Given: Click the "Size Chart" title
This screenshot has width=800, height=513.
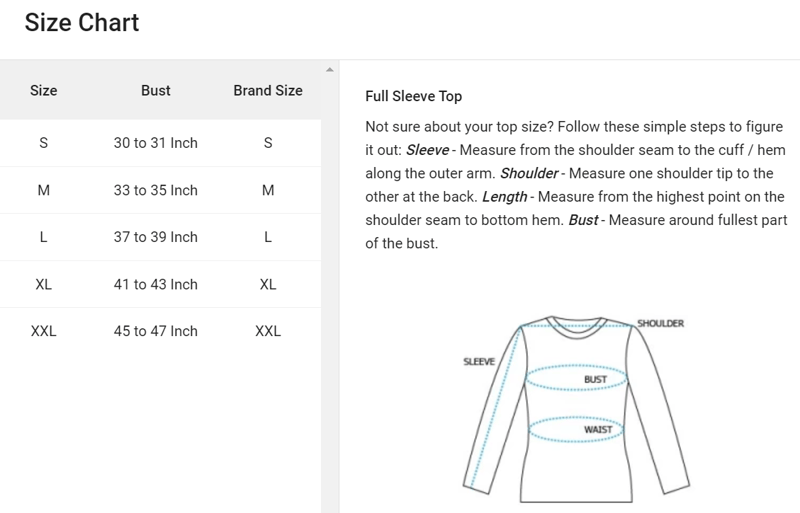Looking at the screenshot, I should pyautogui.click(x=82, y=22).
